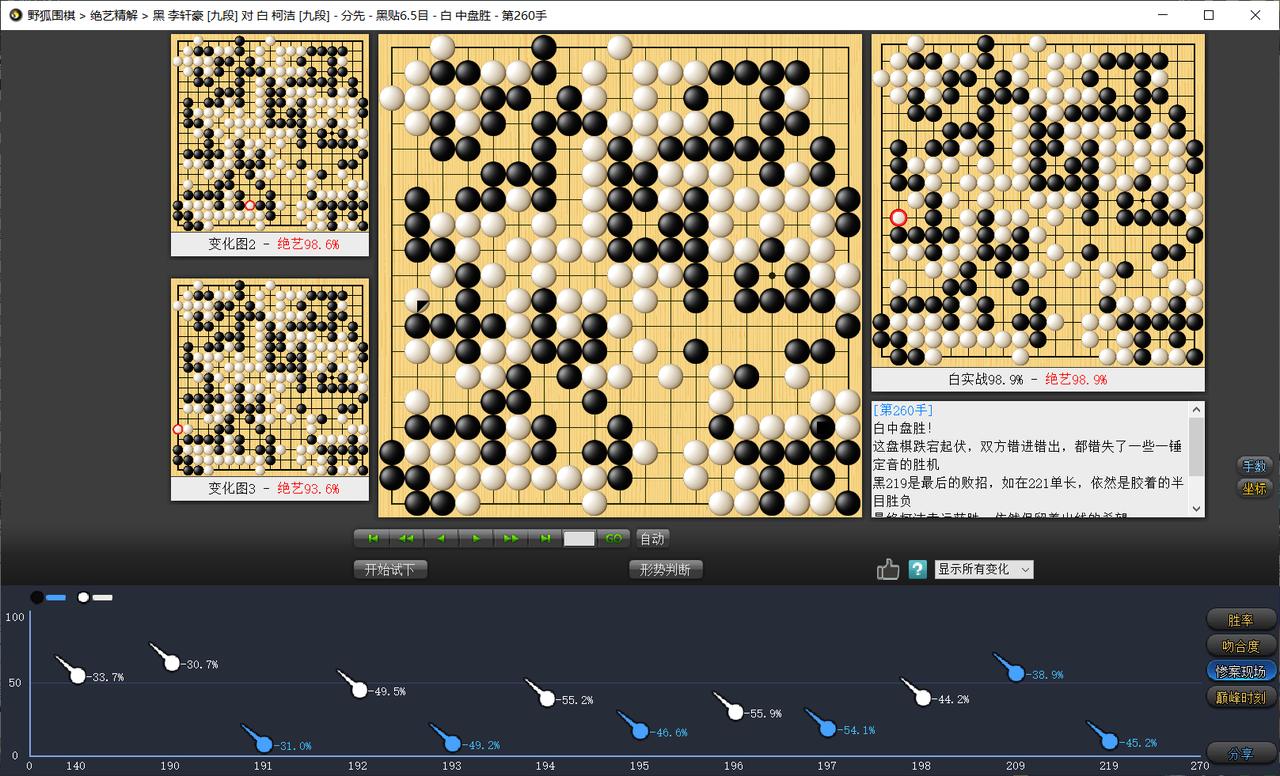The height and width of the screenshot is (776, 1280).
Task: Click the 形势判断 button
Action: coord(666,569)
